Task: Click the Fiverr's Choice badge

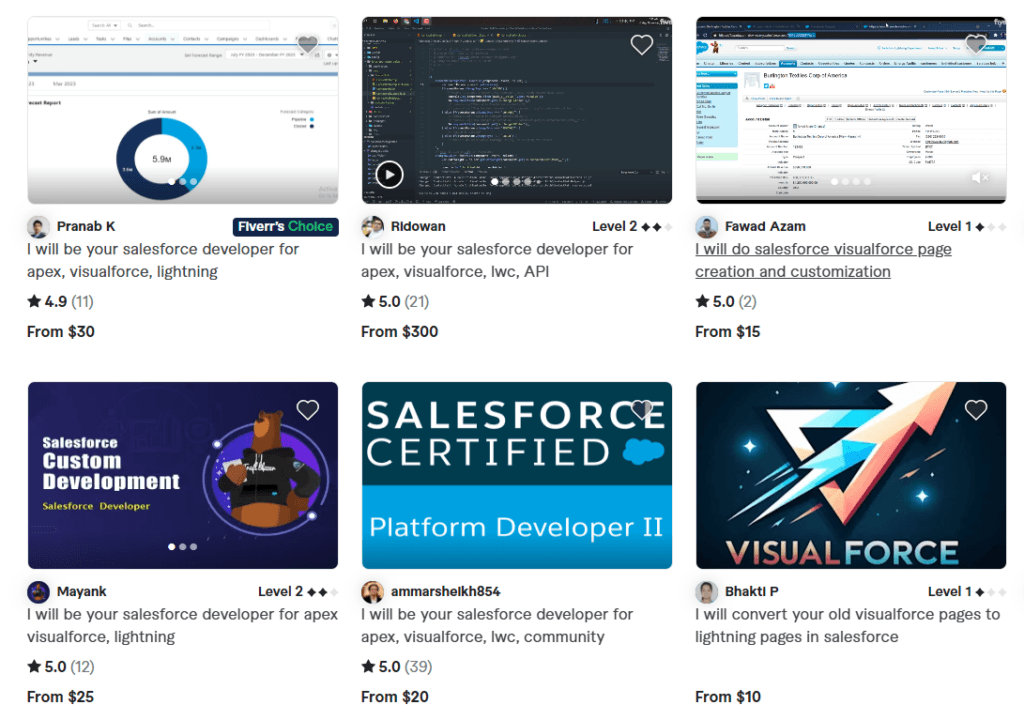Action: [285, 227]
